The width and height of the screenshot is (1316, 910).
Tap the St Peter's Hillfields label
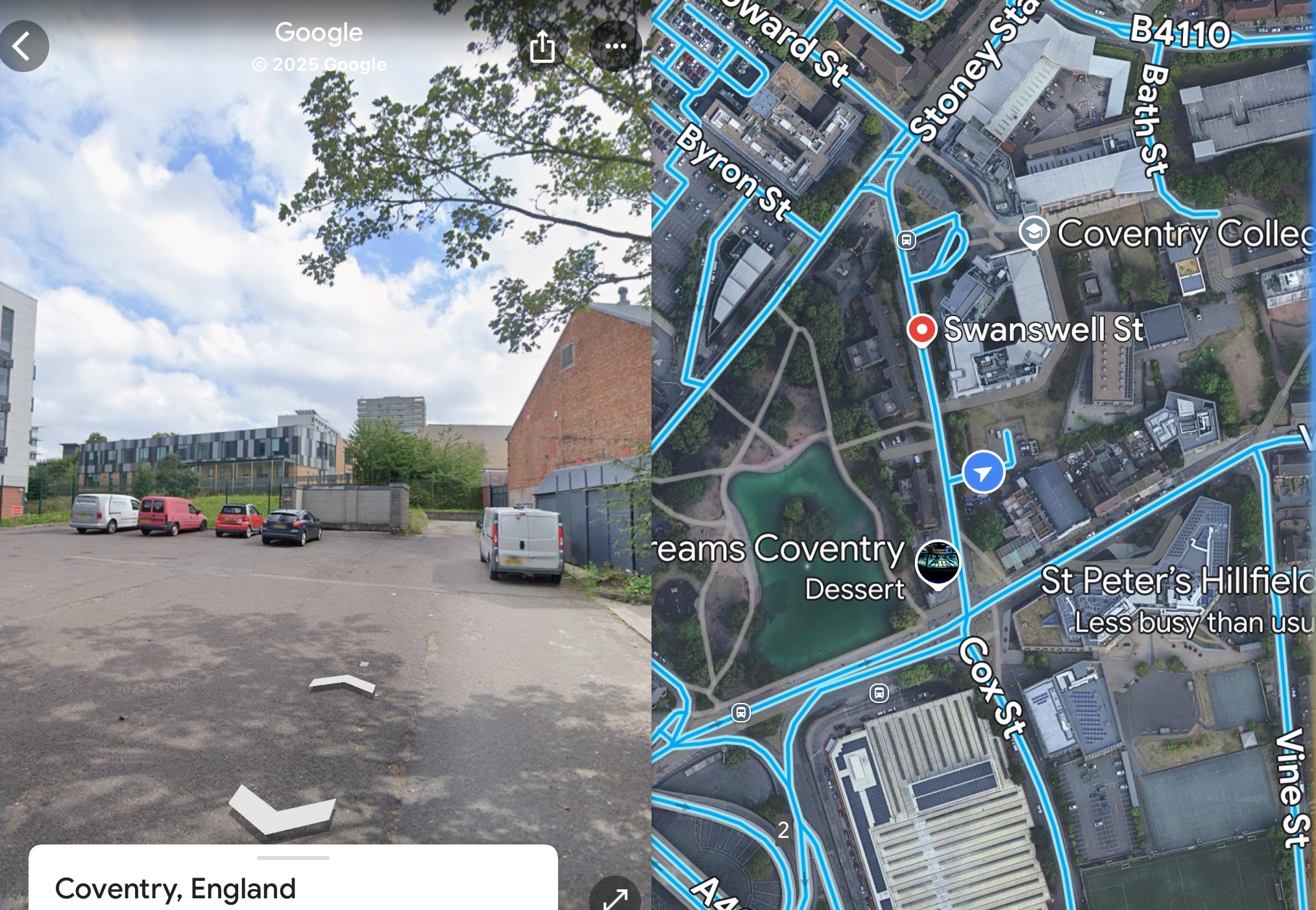1178,580
